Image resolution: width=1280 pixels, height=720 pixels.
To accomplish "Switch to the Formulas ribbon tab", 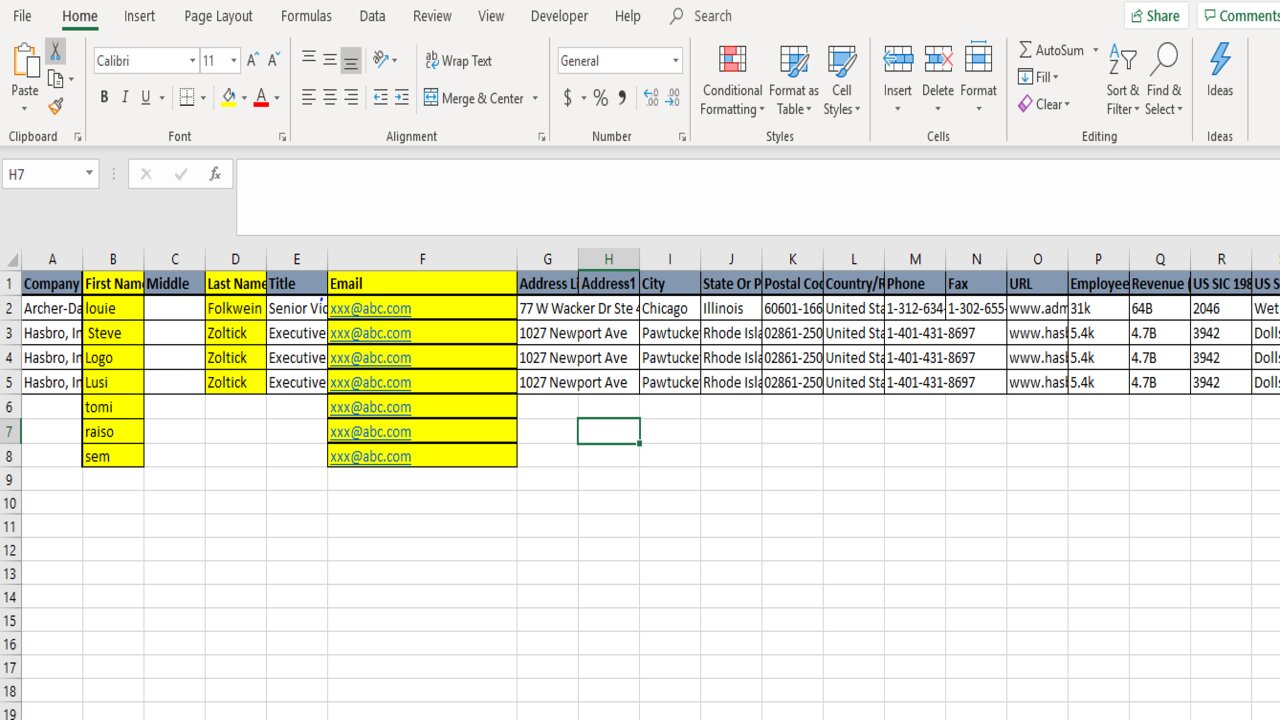I will point(306,16).
